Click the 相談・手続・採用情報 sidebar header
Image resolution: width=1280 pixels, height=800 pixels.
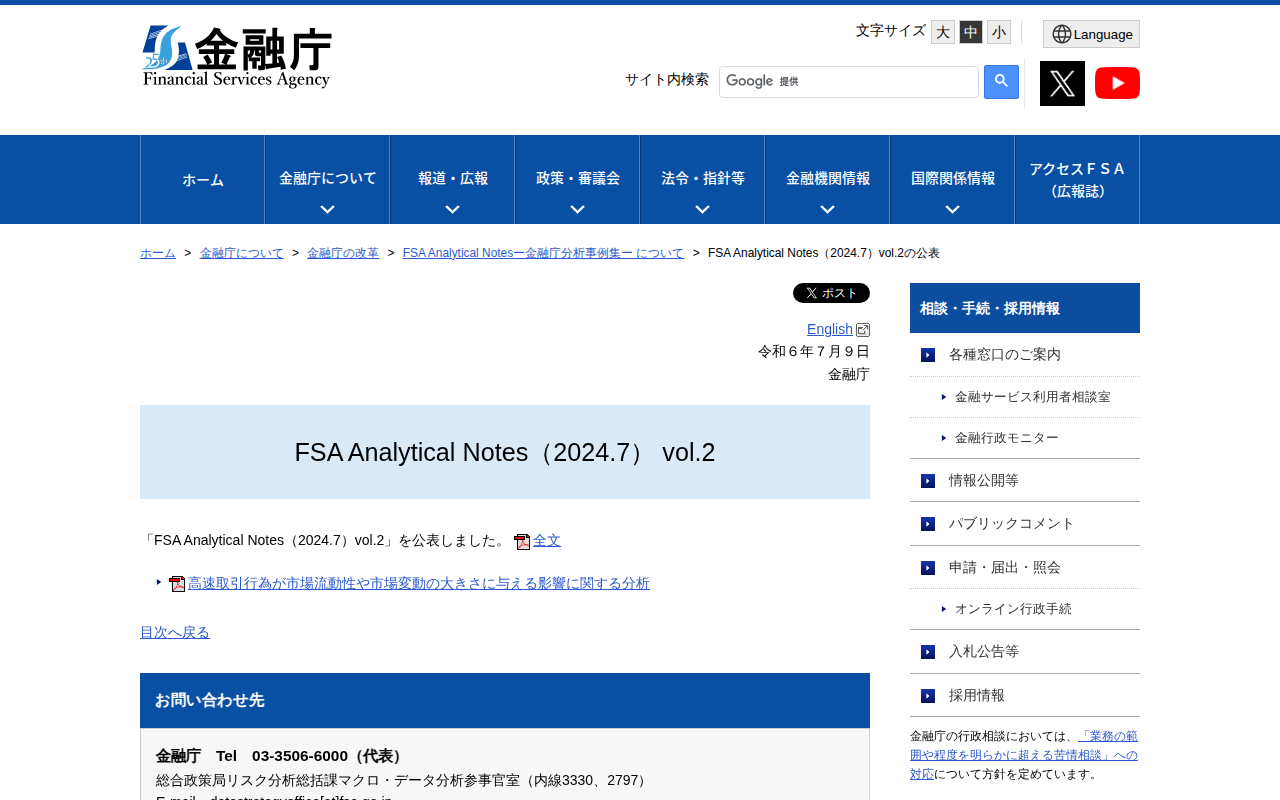(x=1025, y=308)
